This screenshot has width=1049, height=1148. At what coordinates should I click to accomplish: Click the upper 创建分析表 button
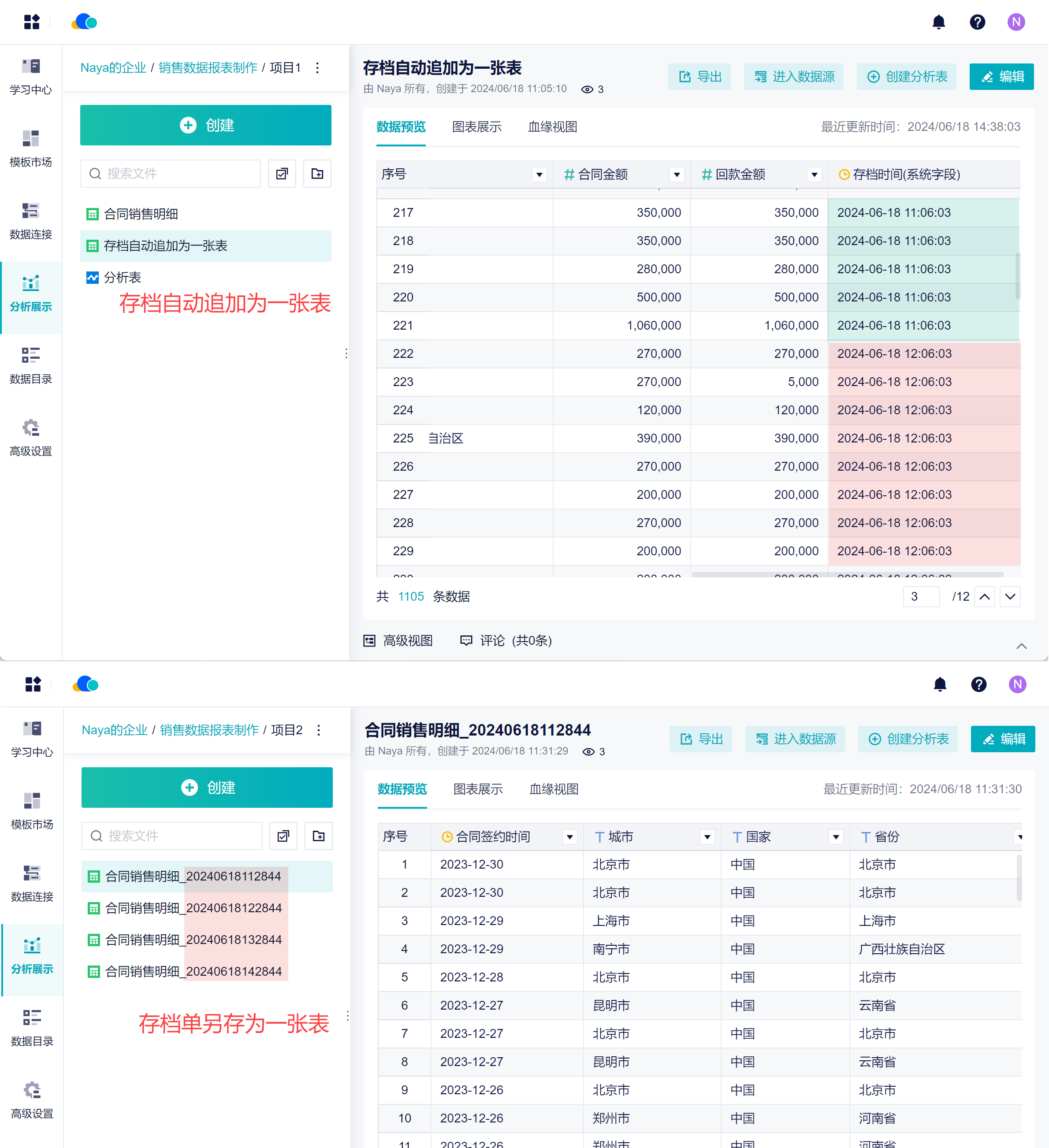click(907, 77)
